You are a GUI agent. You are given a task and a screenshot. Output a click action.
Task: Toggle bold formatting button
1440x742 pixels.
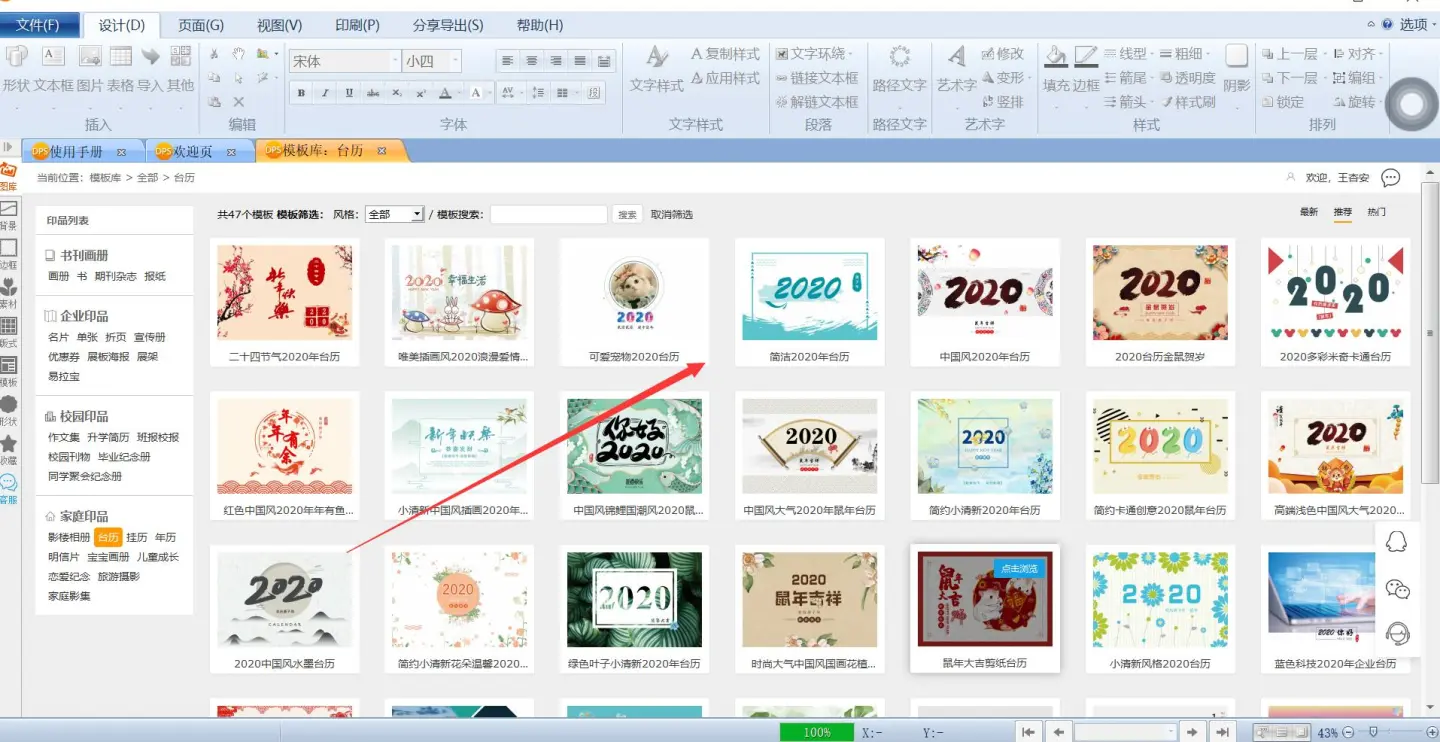coord(301,93)
